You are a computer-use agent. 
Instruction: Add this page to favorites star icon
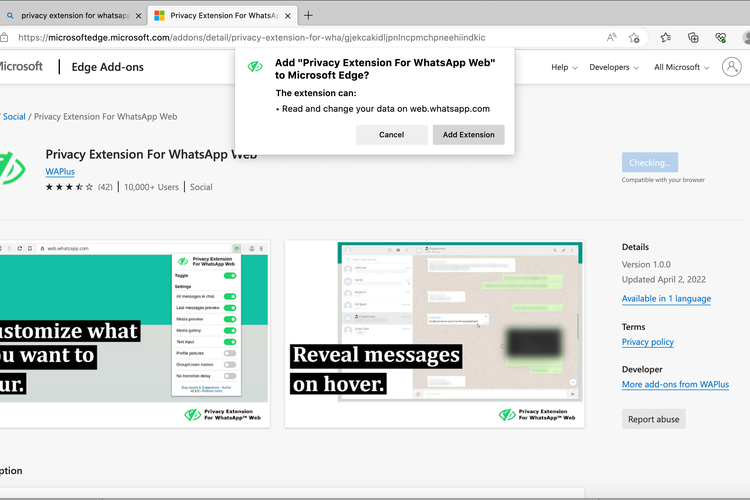[634, 37]
